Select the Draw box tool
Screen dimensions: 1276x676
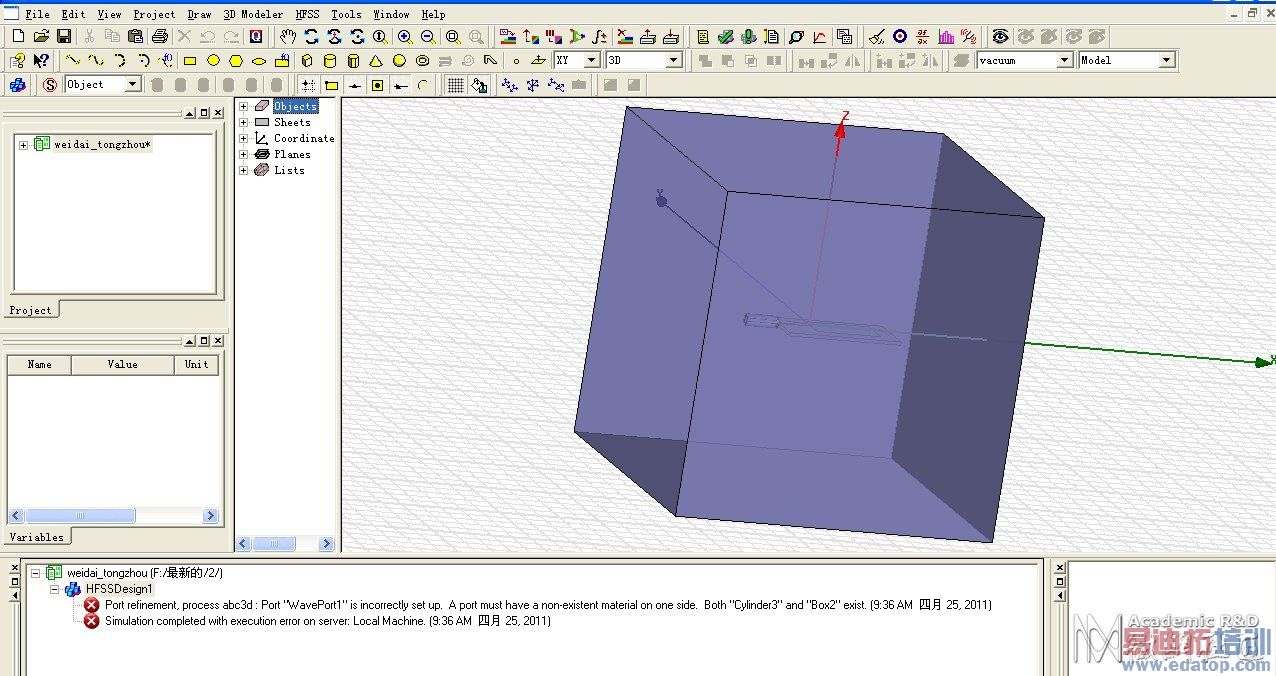click(x=306, y=61)
